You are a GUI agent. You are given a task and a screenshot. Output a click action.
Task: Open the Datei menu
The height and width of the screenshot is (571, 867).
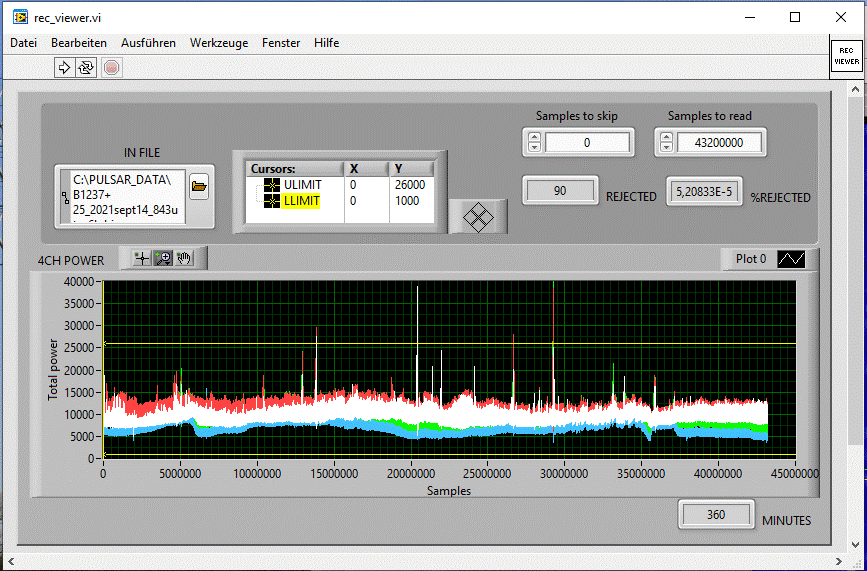tap(23, 43)
